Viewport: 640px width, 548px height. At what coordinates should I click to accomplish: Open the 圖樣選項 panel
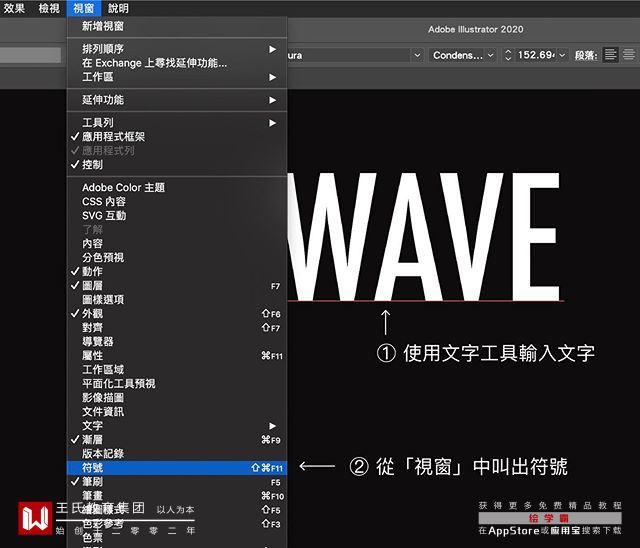[x=177, y=299]
